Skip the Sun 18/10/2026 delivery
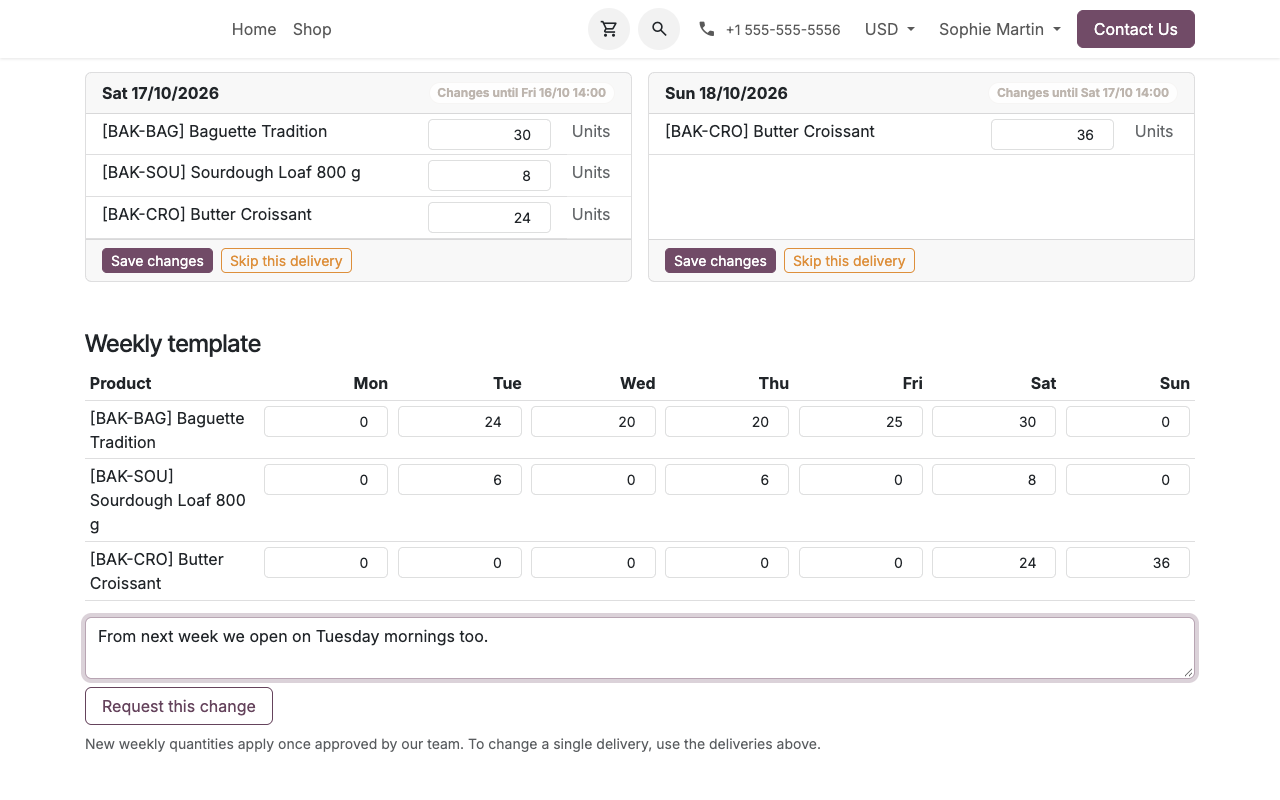1280x800 pixels. (849, 261)
